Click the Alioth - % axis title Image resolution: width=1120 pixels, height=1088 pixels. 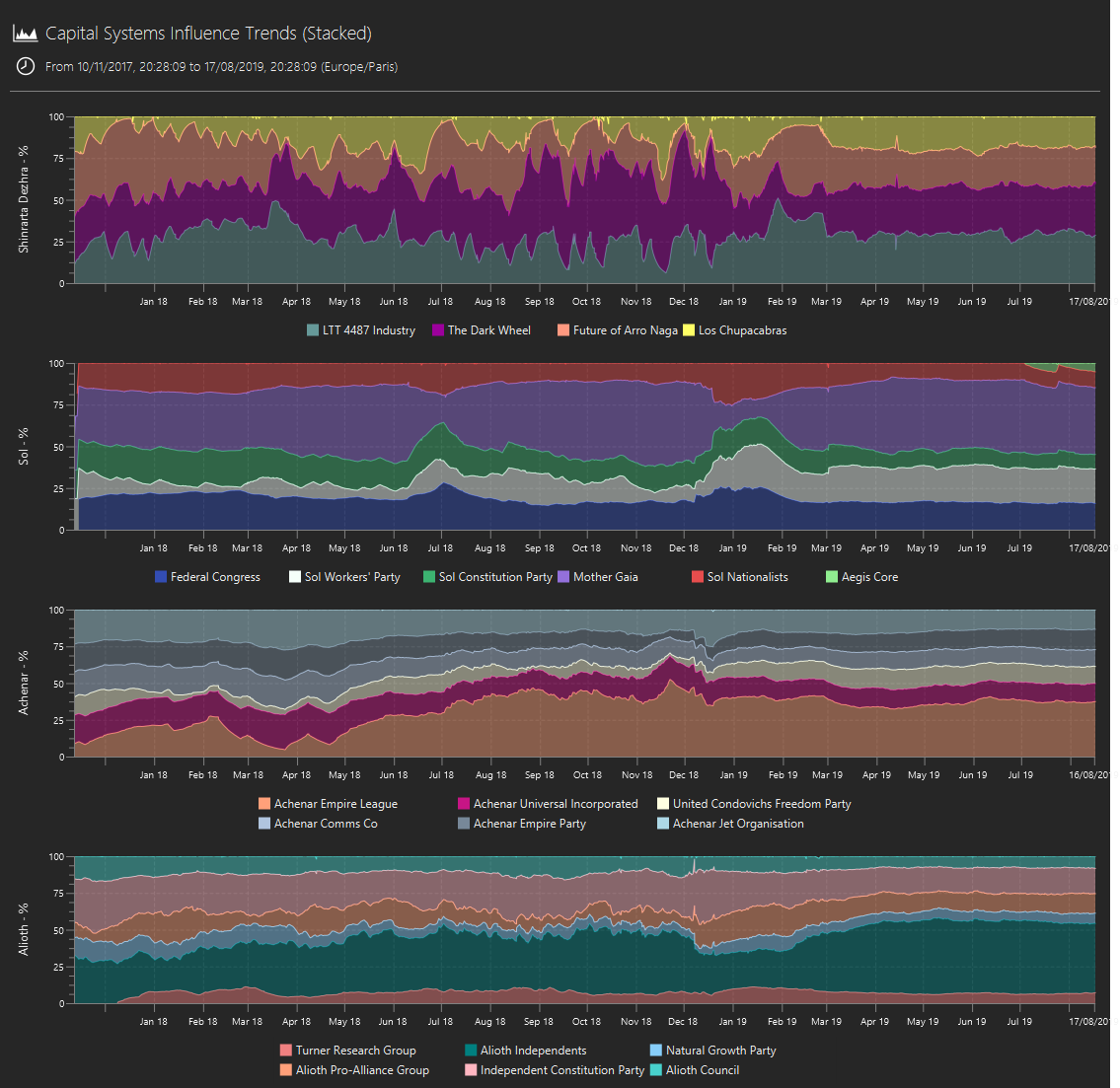click(x=24, y=929)
